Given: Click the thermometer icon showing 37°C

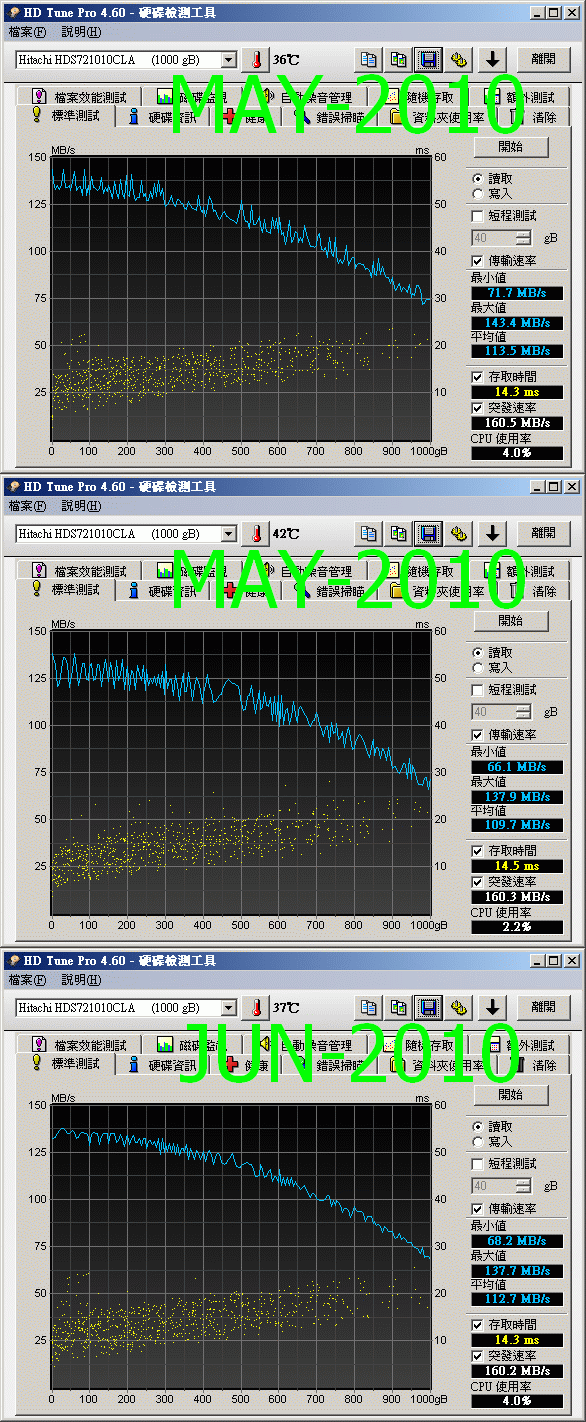Looking at the screenshot, I should point(256,1007).
